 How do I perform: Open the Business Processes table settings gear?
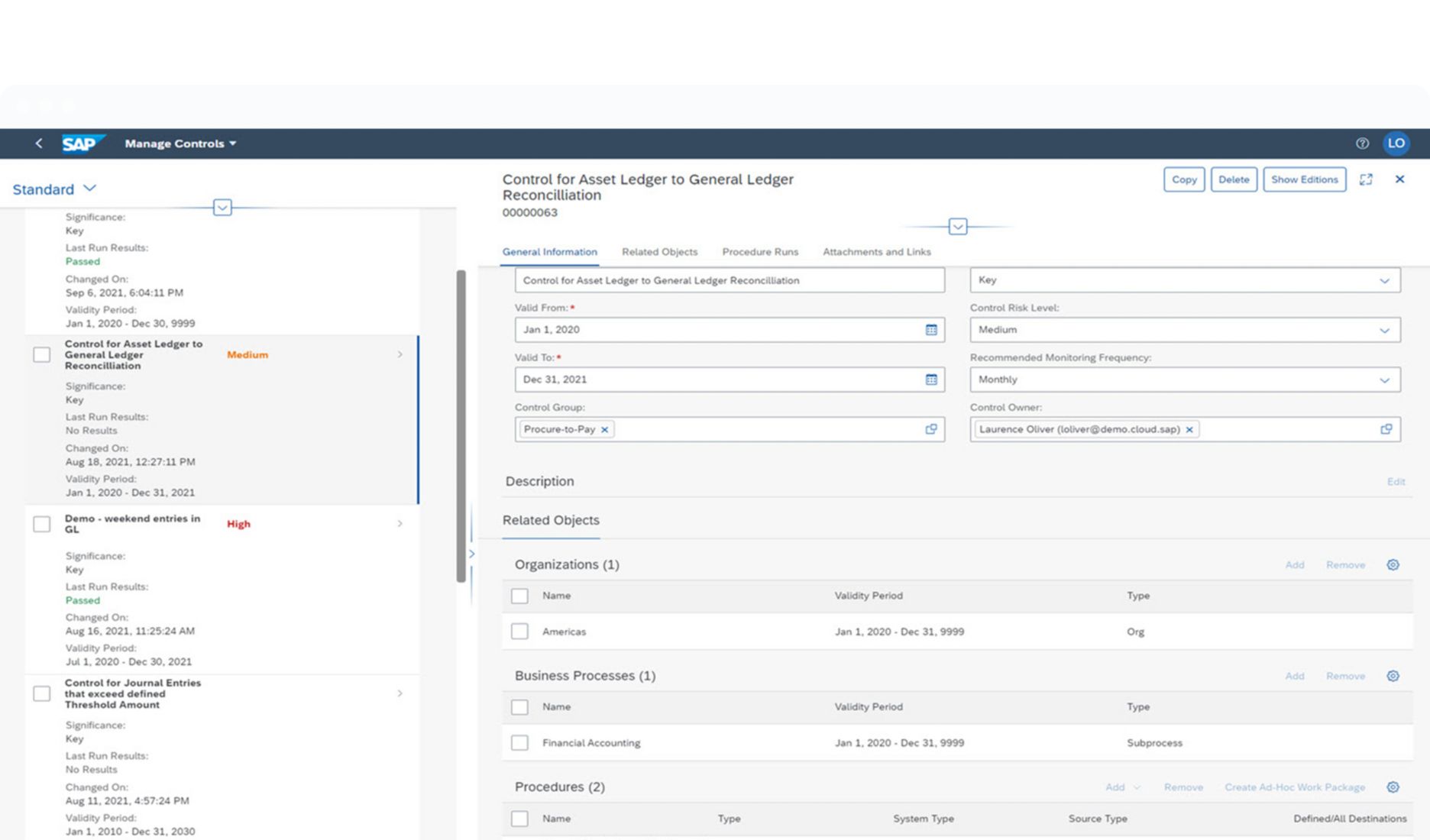coord(1393,676)
